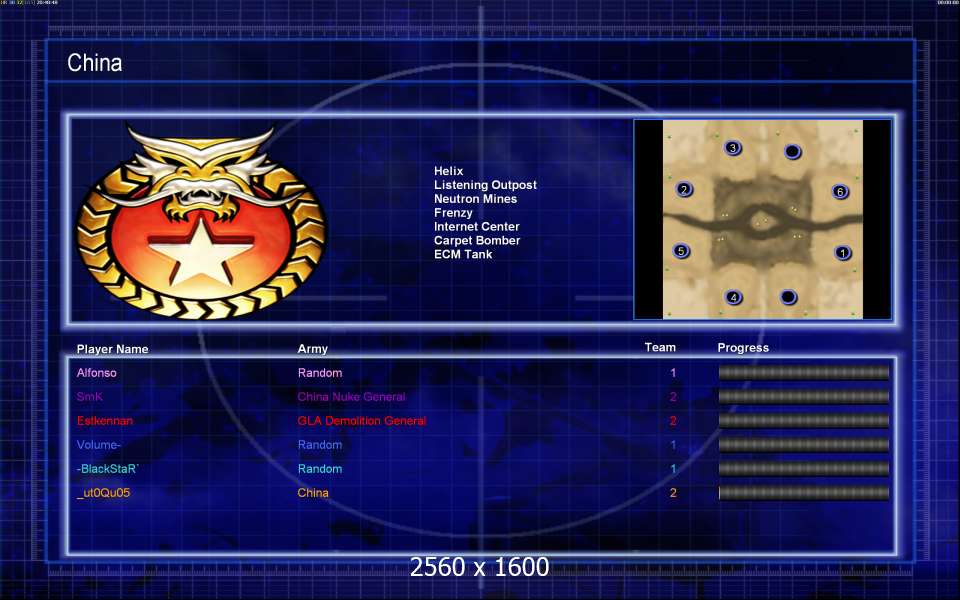Click the China Nuke General army cell

pos(351,397)
